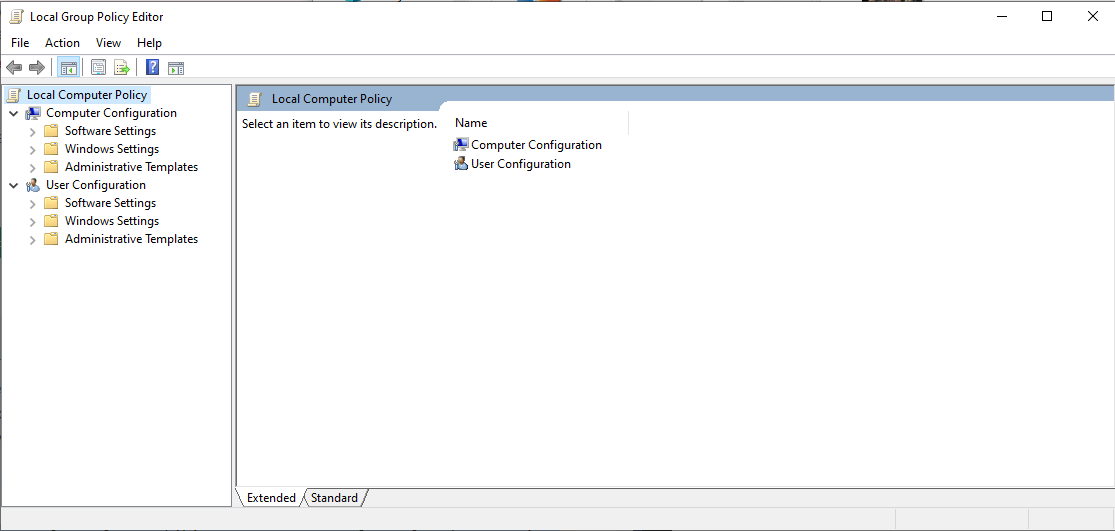Open Help via the blue question mark icon
This screenshot has height=531, width=1115.
point(152,68)
